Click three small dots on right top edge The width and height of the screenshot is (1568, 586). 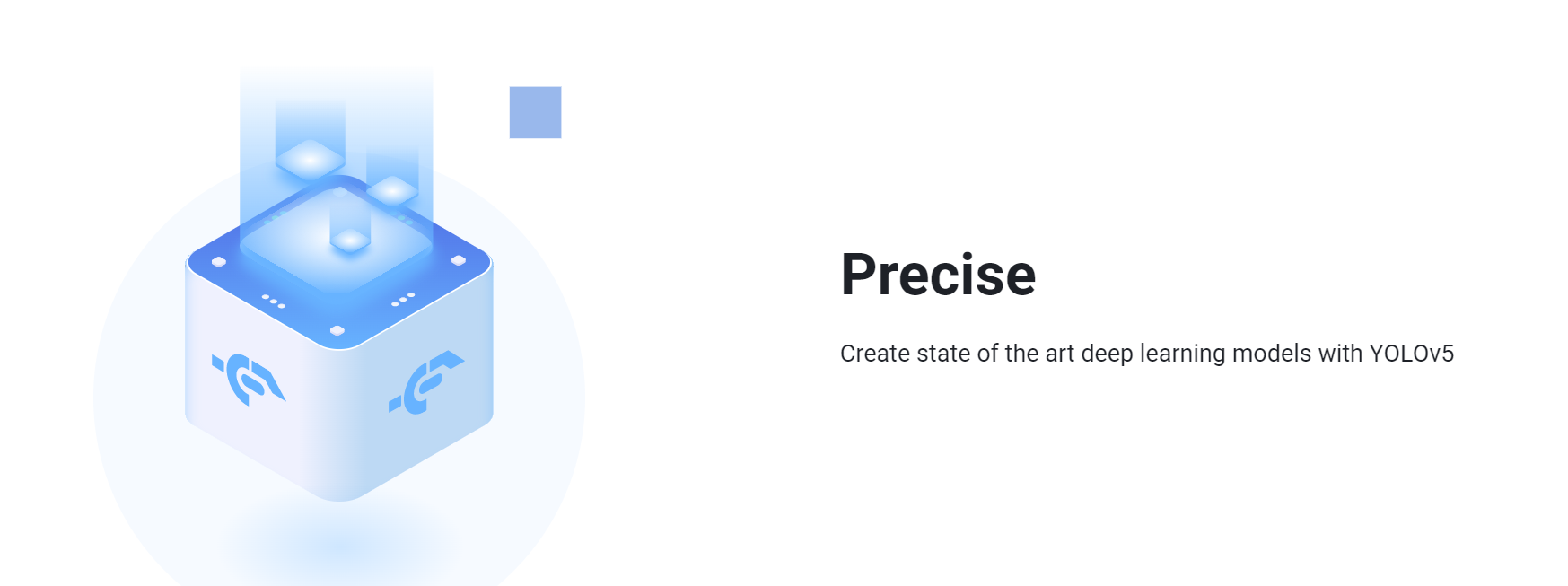tap(403, 299)
